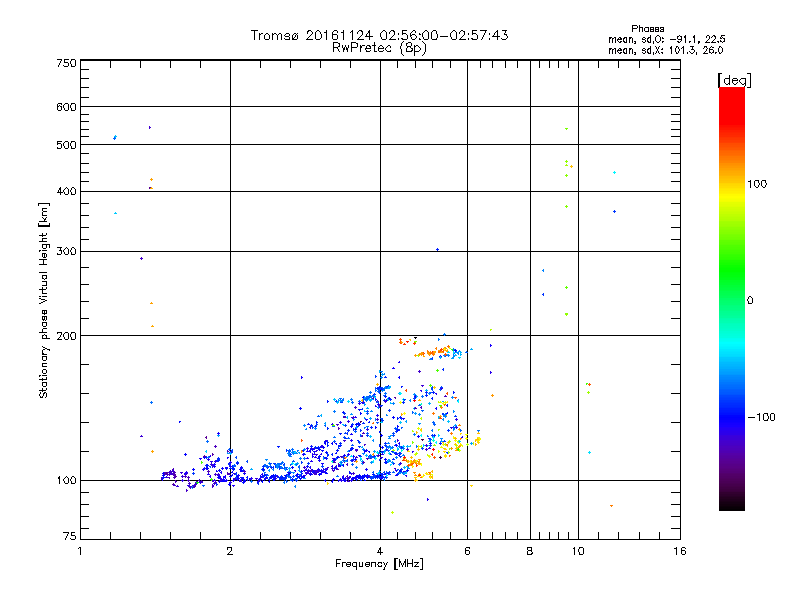
Task: Click the y-axis tick label '750'
Action: 66,63
